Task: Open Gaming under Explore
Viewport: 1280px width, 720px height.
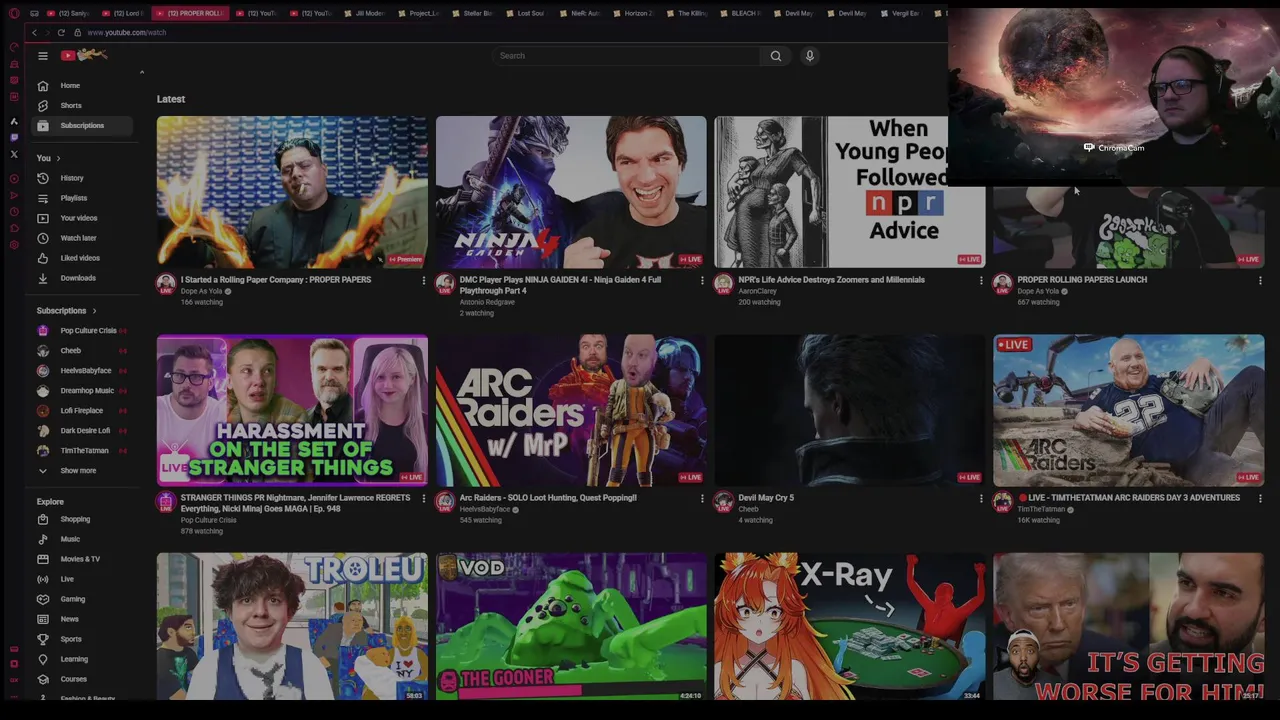Action: click(x=84, y=599)
